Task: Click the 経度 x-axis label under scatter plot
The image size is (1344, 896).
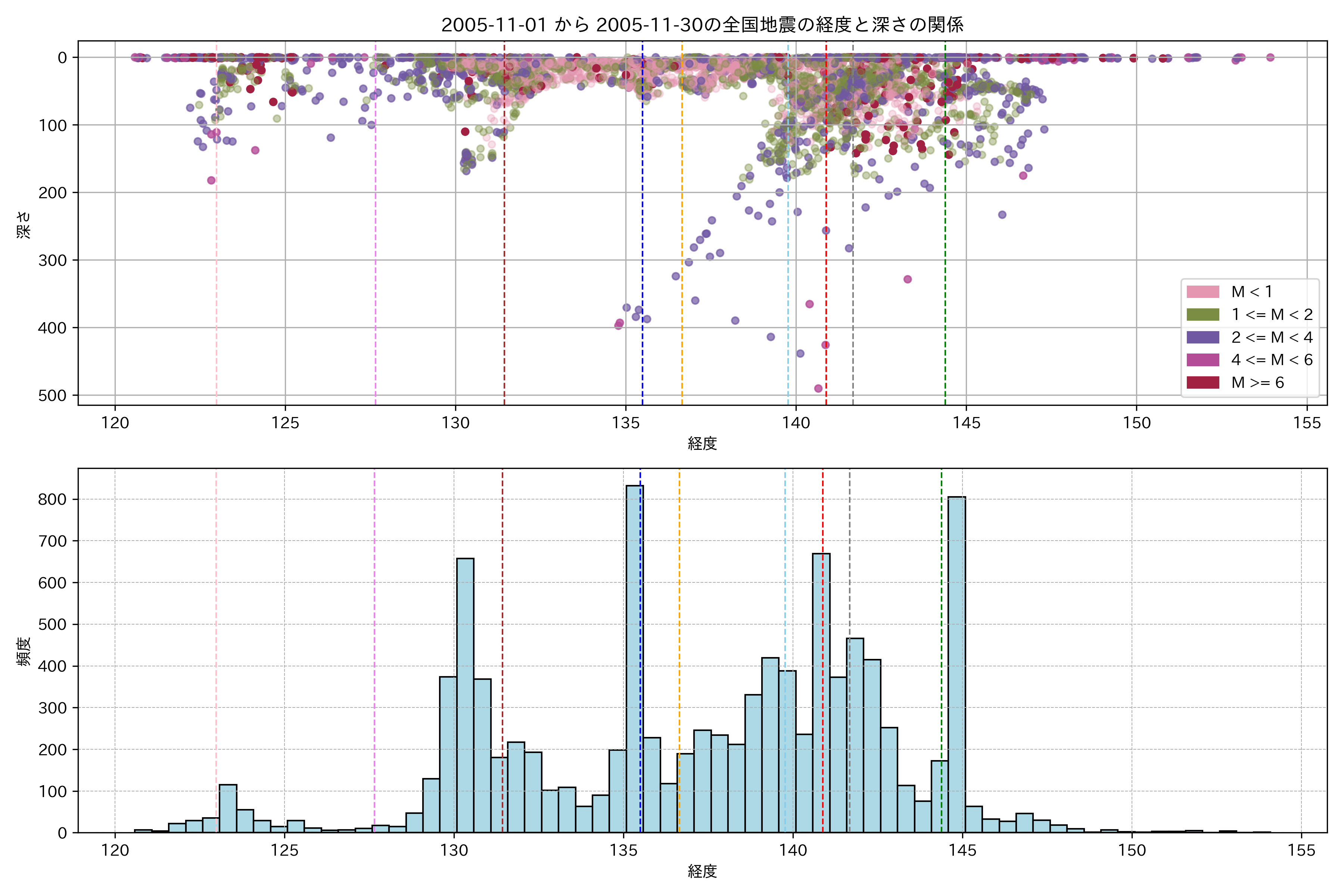Action: pyautogui.click(x=702, y=443)
